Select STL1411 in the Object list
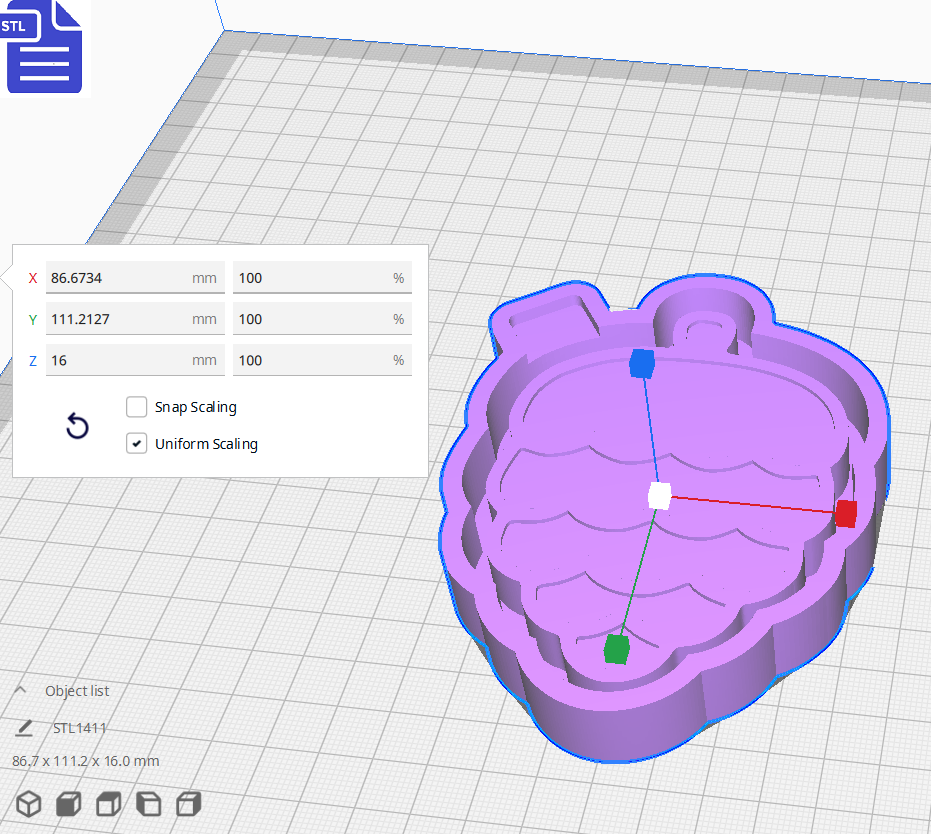 click(79, 728)
